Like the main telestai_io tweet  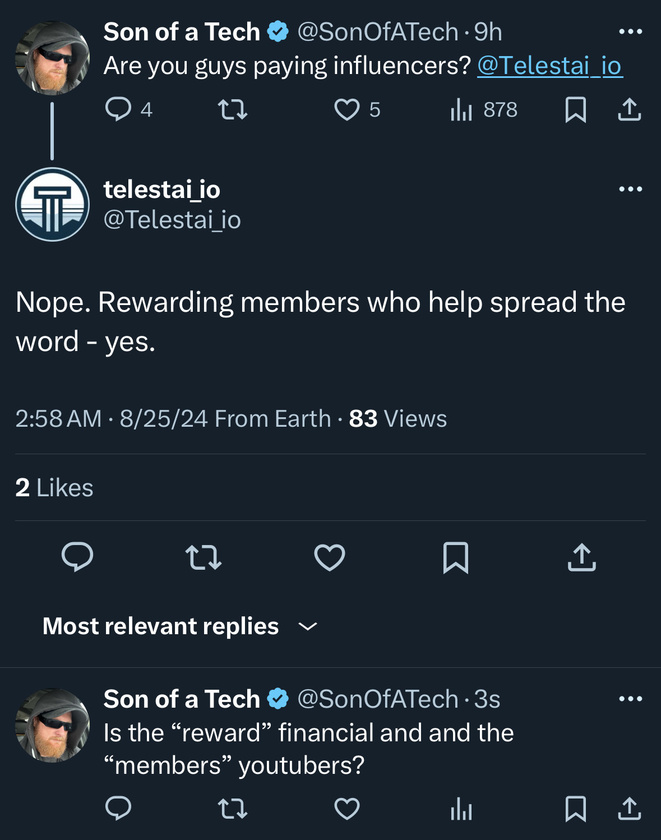pyautogui.click(x=329, y=557)
